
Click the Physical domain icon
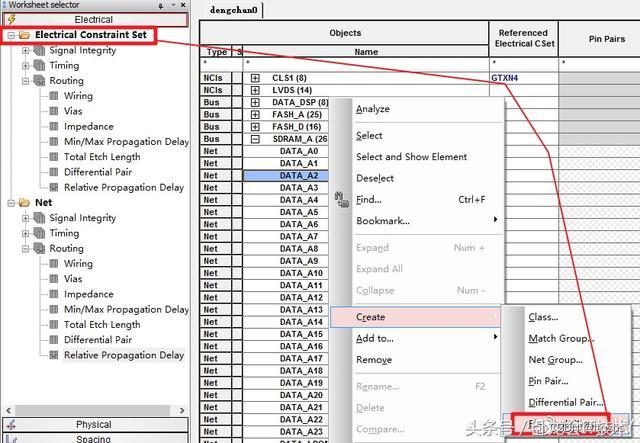coord(13,425)
